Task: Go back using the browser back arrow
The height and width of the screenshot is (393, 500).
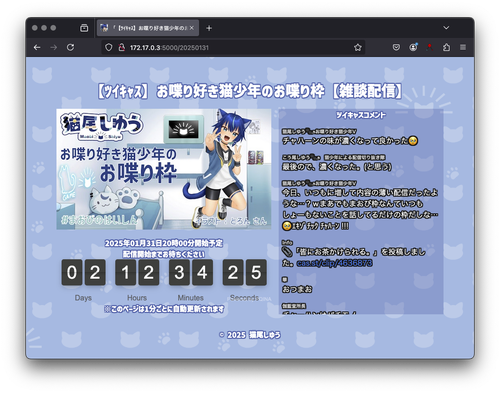Action: tap(37, 48)
